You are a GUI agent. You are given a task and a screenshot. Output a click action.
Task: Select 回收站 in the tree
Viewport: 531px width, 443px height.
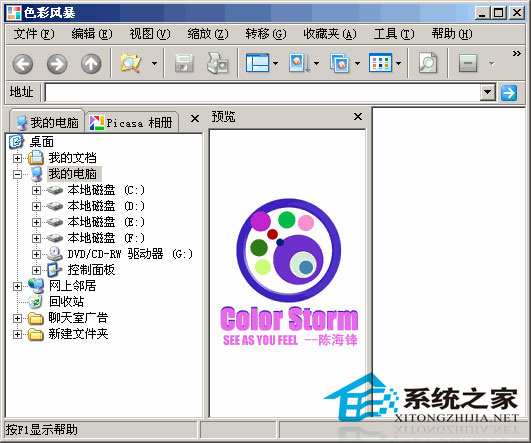66,301
